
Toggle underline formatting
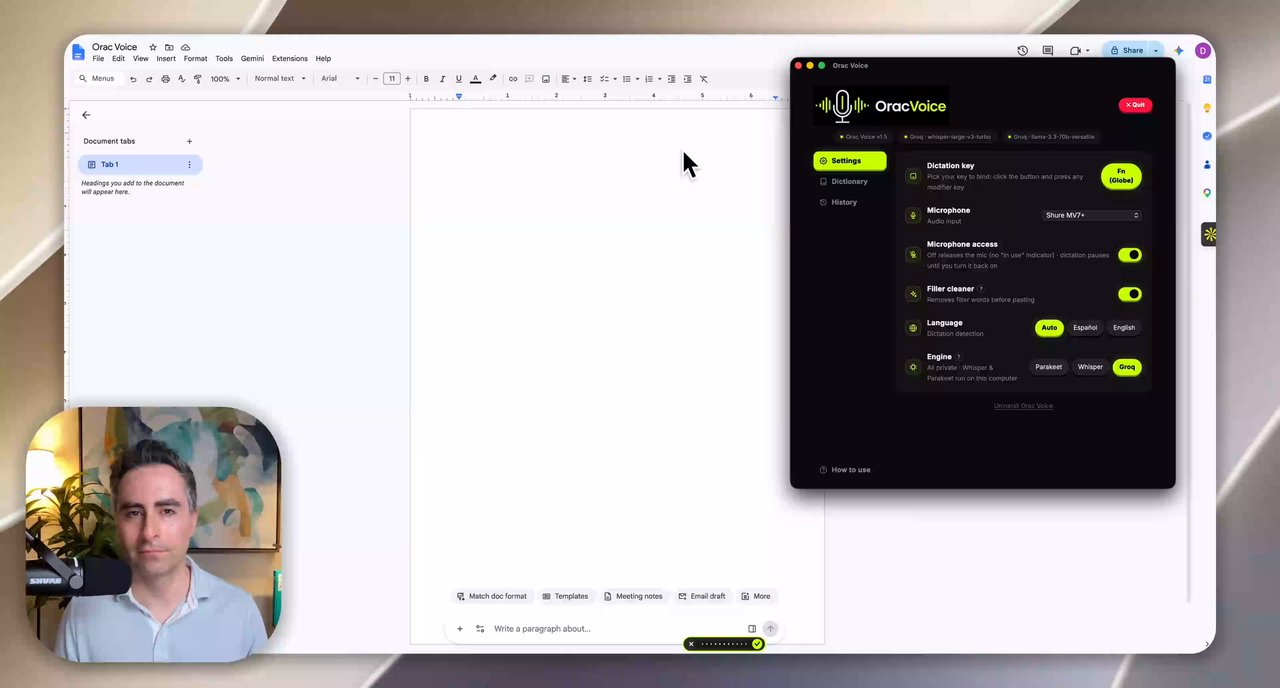pos(459,79)
